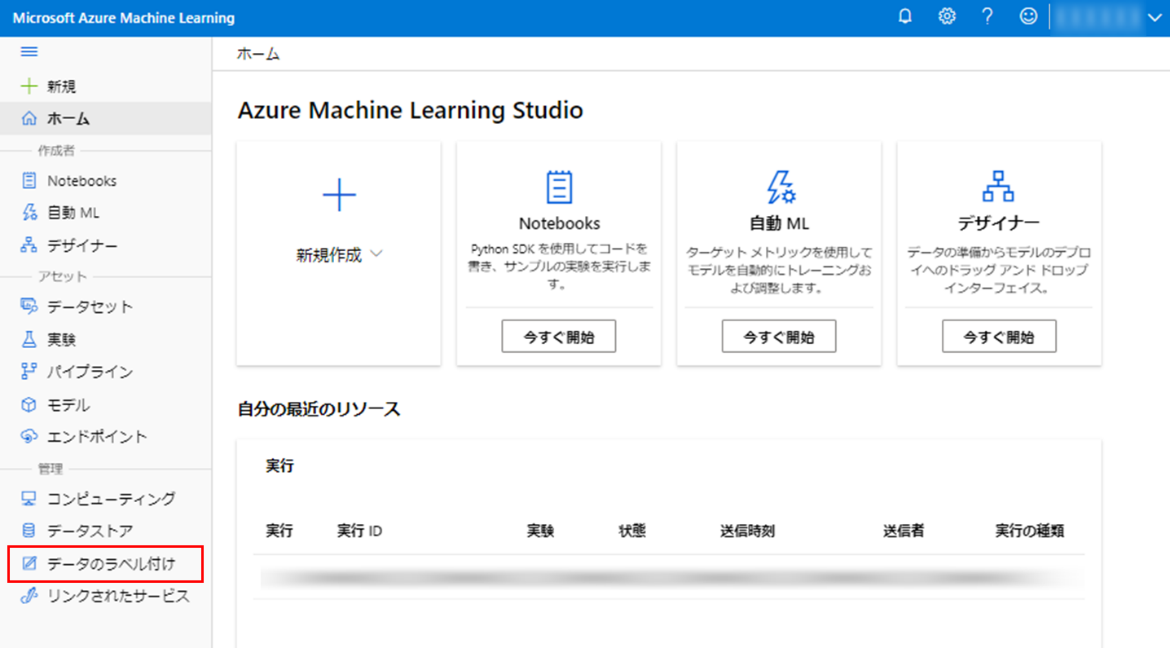Click 今すぐ開始 on the 自動 ML card
This screenshot has width=1170, height=648.
[779, 337]
